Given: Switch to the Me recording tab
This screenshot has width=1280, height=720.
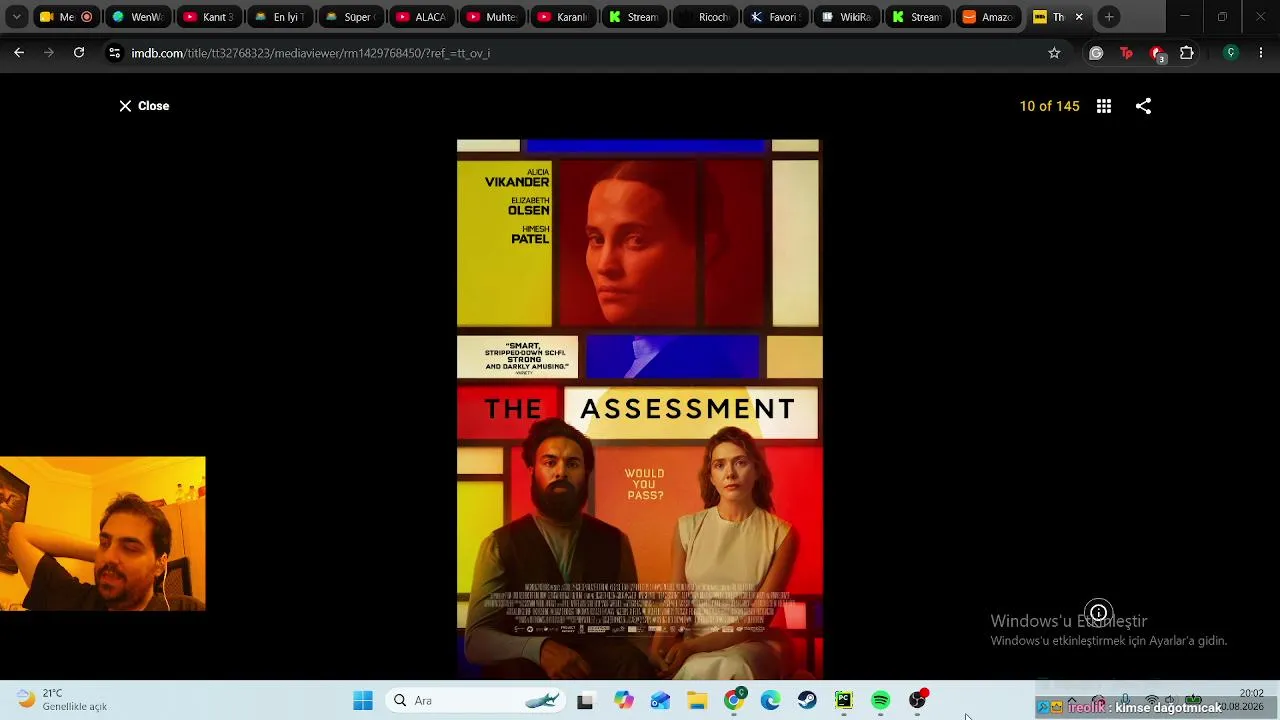Looking at the screenshot, I should (x=65, y=17).
